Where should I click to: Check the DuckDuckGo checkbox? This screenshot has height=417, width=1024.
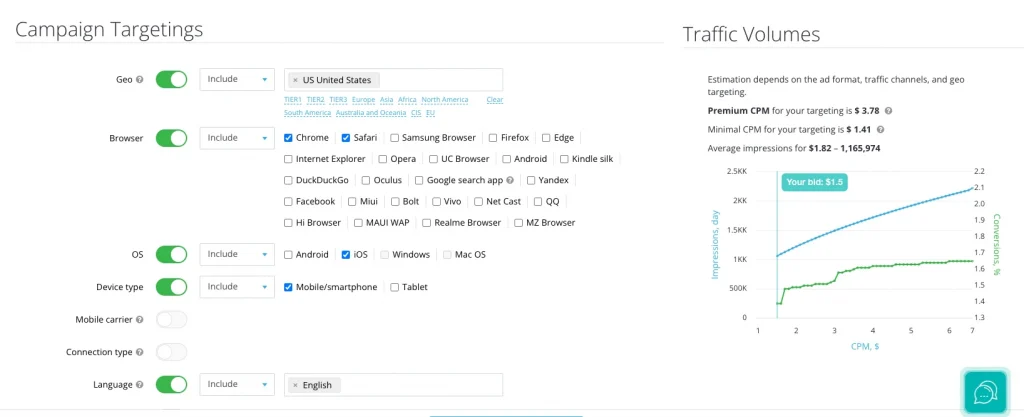pyautogui.click(x=288, y=180)
